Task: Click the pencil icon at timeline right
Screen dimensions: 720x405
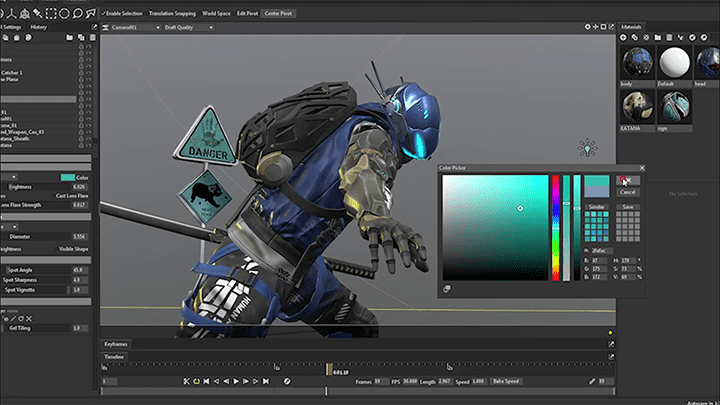Action: [x=592, y=381]
